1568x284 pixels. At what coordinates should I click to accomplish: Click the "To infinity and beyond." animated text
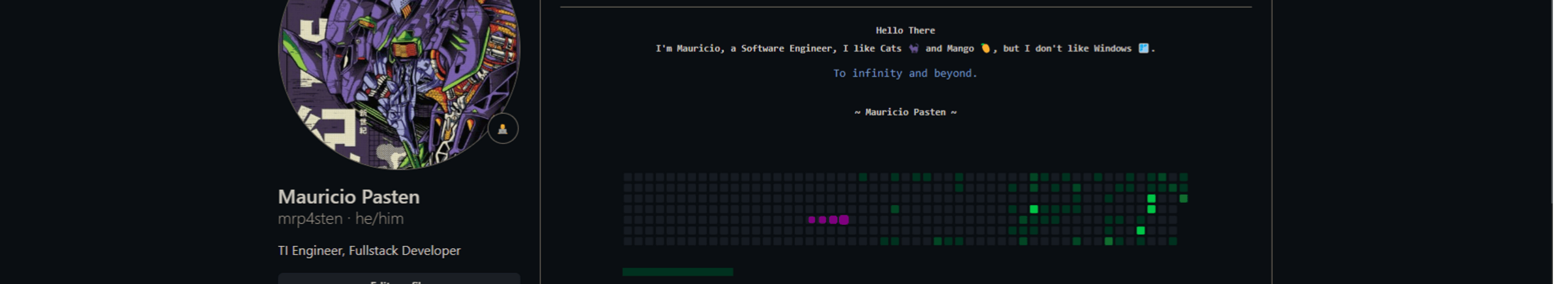[x=905, y=73]
